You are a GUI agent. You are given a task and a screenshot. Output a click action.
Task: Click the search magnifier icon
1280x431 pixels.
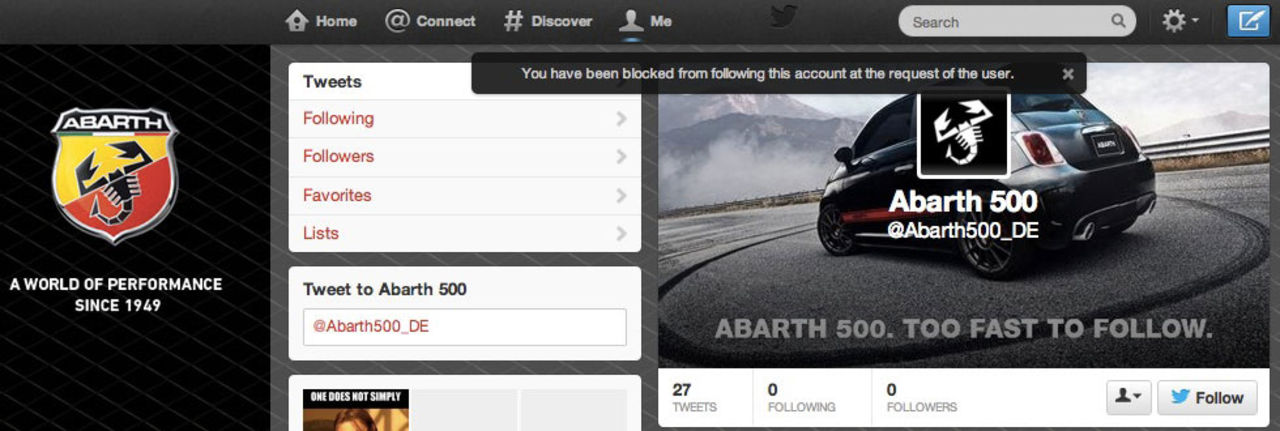[1118, 21]
